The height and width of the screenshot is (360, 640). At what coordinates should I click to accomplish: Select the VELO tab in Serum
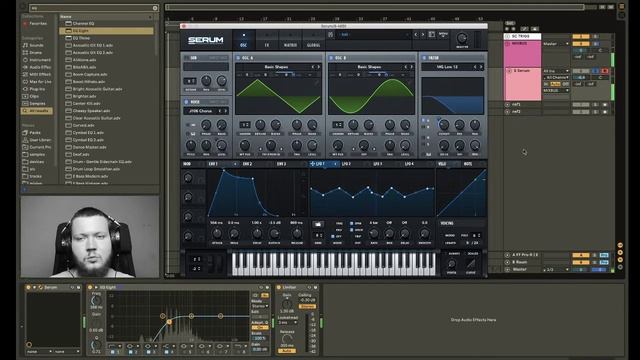coord(442,164)
